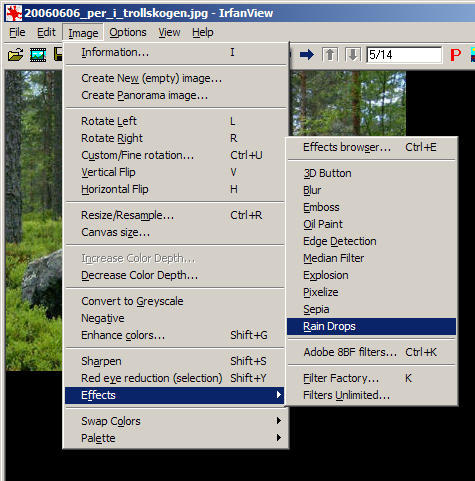
Task: Open the Options menu
Action: 128,32
